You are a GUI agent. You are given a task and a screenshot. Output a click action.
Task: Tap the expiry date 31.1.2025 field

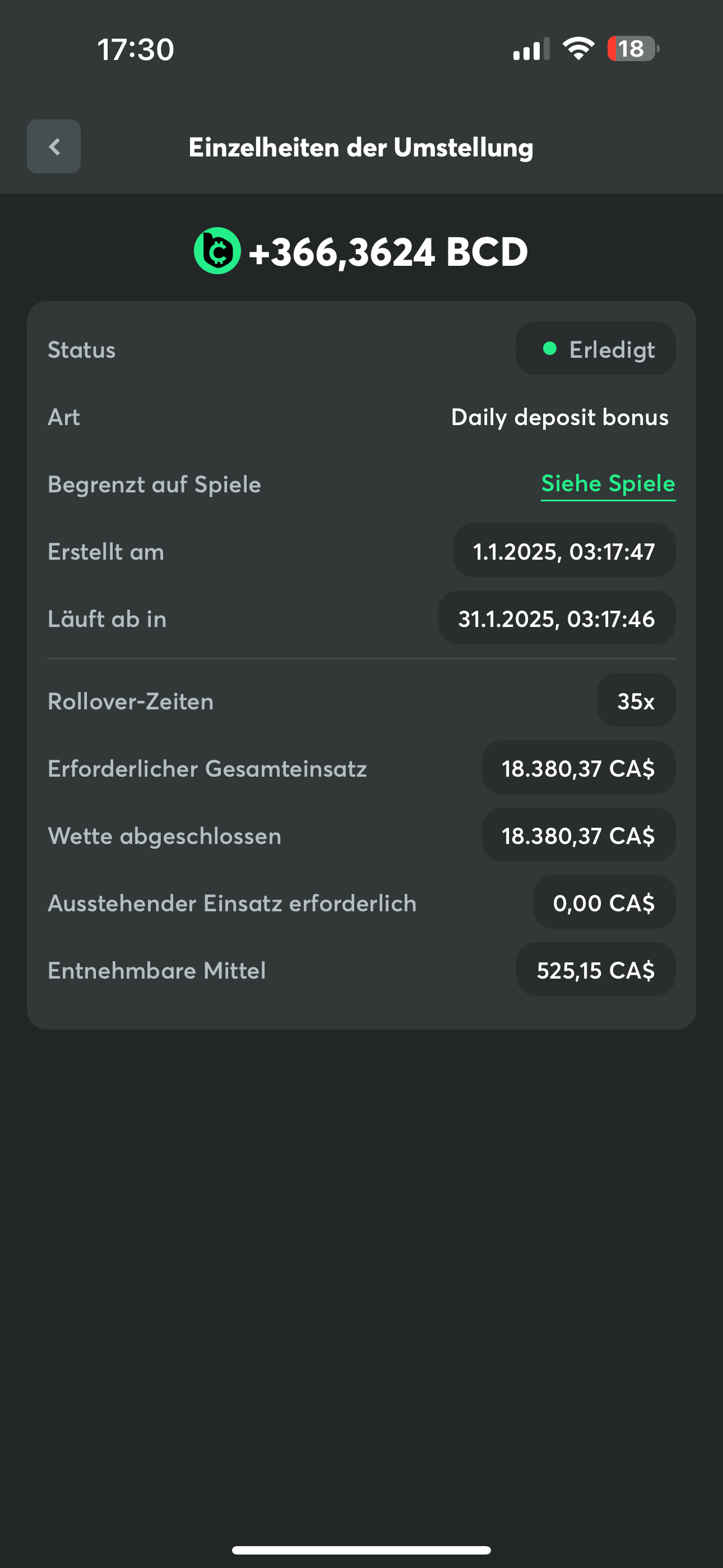(x=556, y=619)
